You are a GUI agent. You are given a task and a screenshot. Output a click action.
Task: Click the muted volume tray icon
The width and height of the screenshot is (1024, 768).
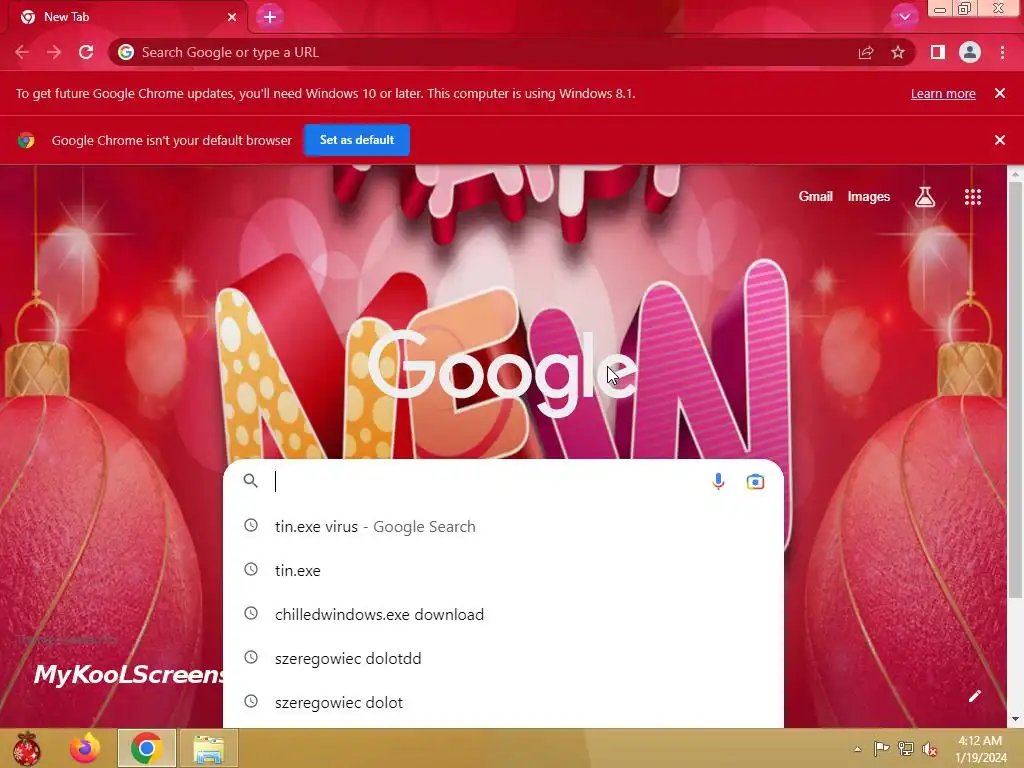930,749
